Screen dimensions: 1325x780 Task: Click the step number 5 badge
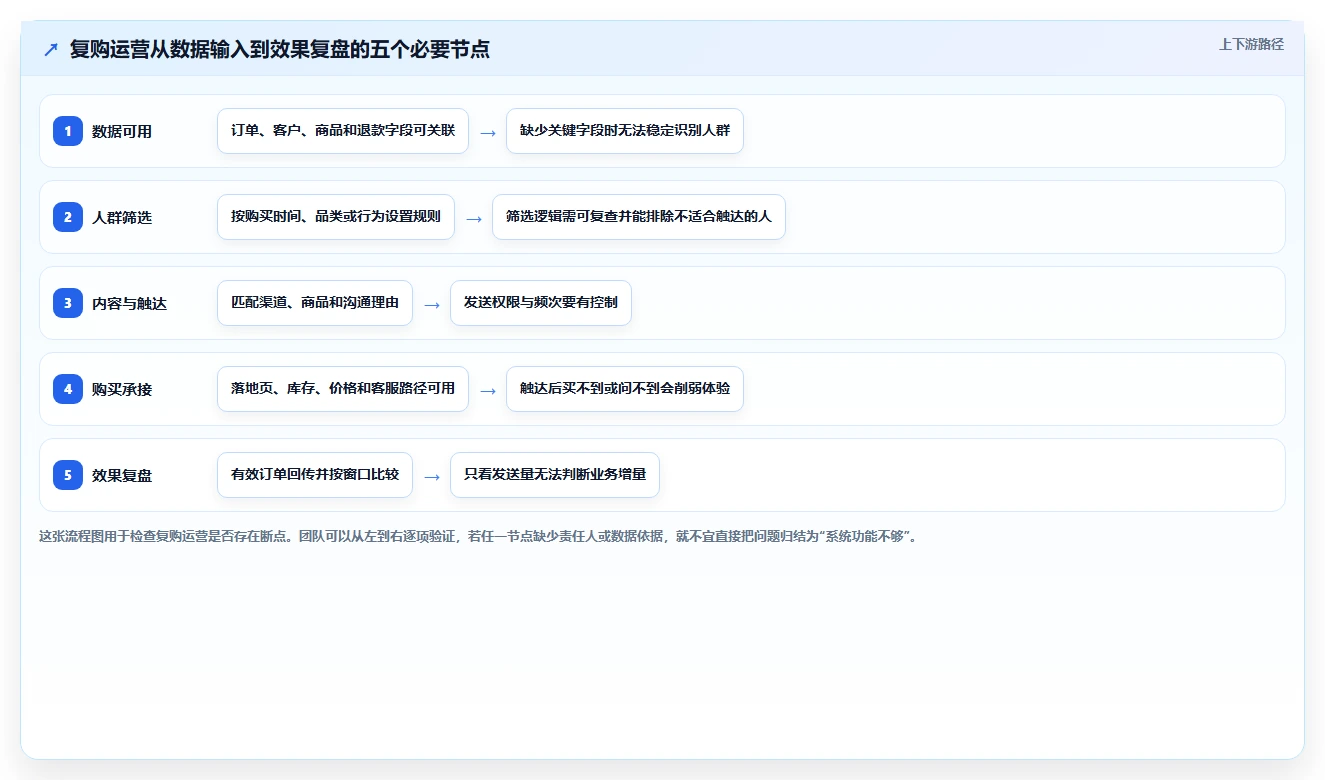68,474
